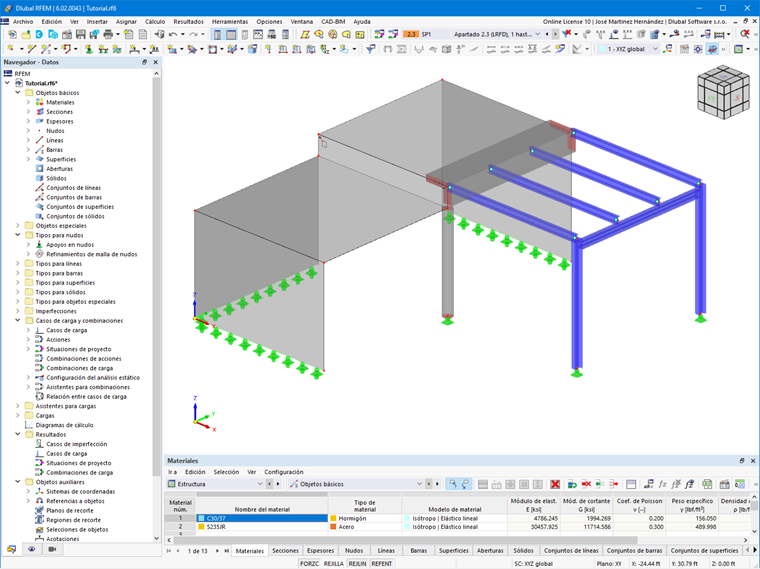
Task: Click the navigator data tab icon at bottom
Action: (x=11, y=549)
